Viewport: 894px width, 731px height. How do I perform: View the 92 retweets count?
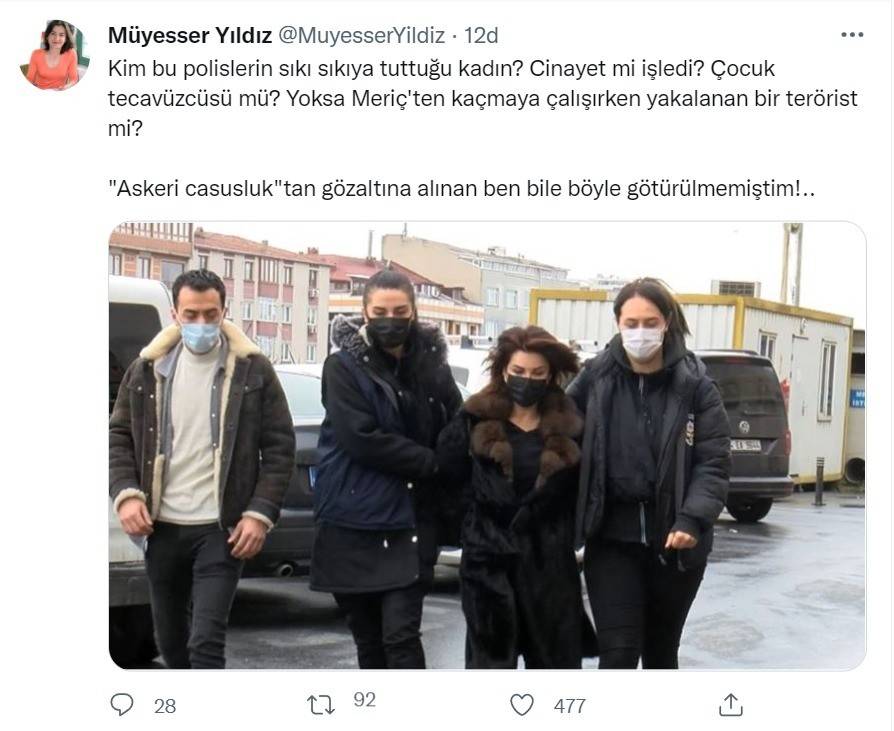(x=364, y=700)
